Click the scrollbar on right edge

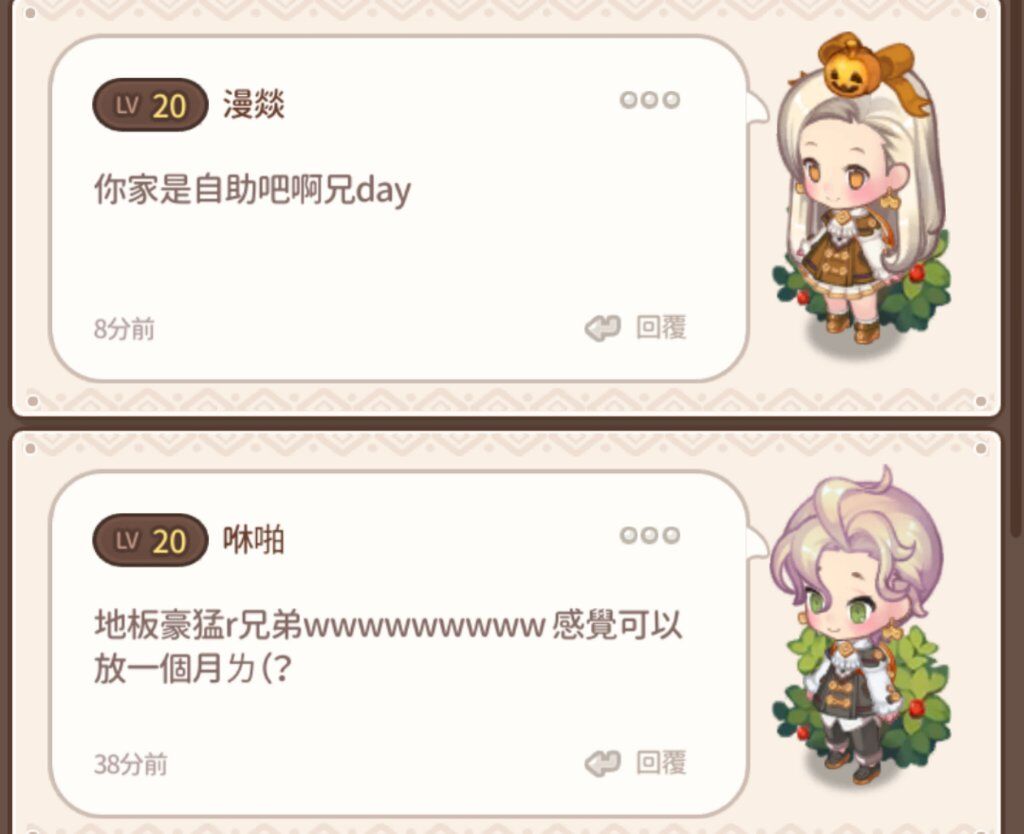pyautogui.click(x=1018, y=268)
